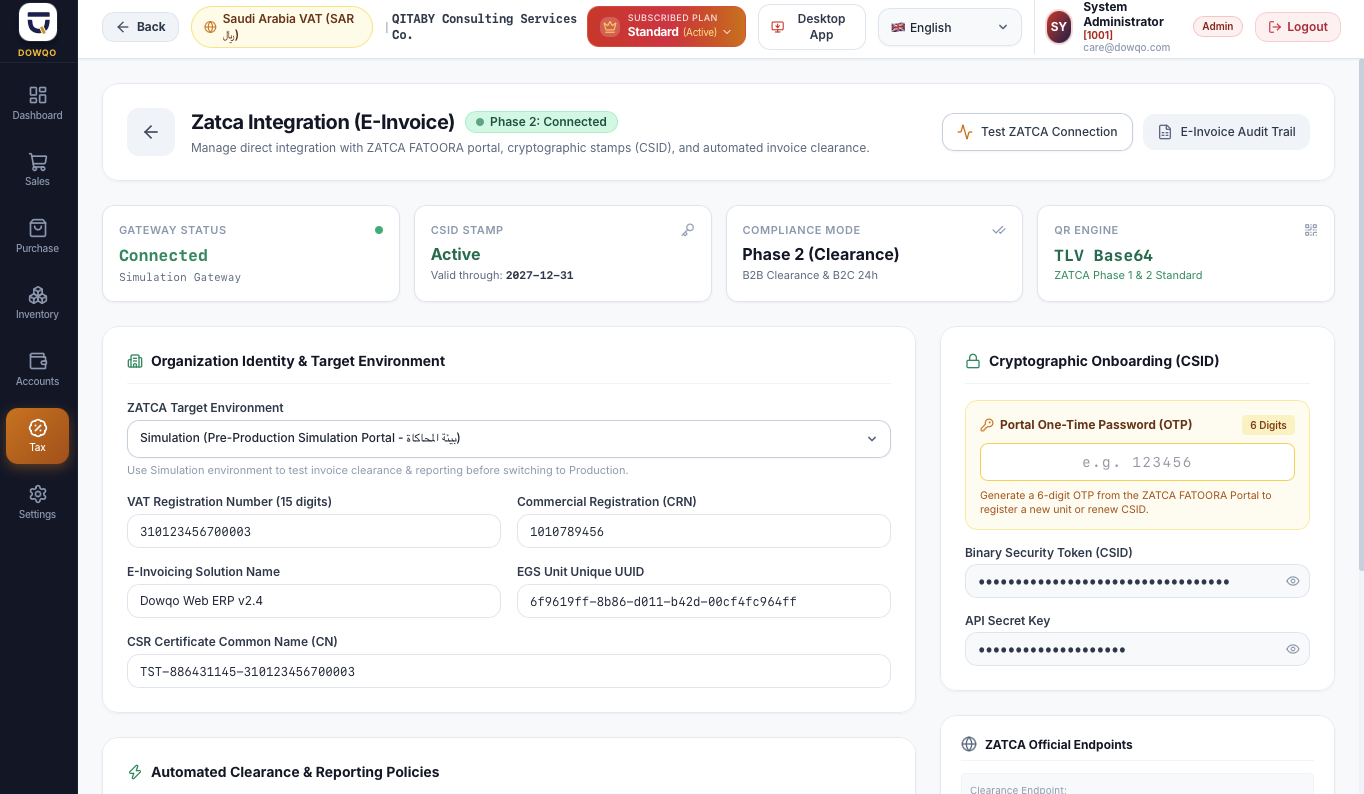Click the VAT Registration Number field

click(314, 531)
